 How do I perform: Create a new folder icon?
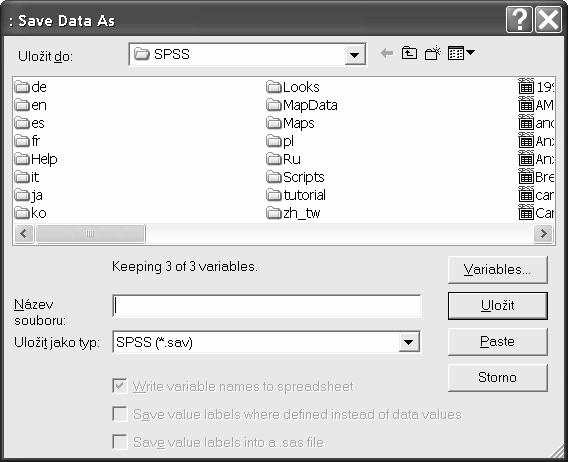click(x=433, y=54)
